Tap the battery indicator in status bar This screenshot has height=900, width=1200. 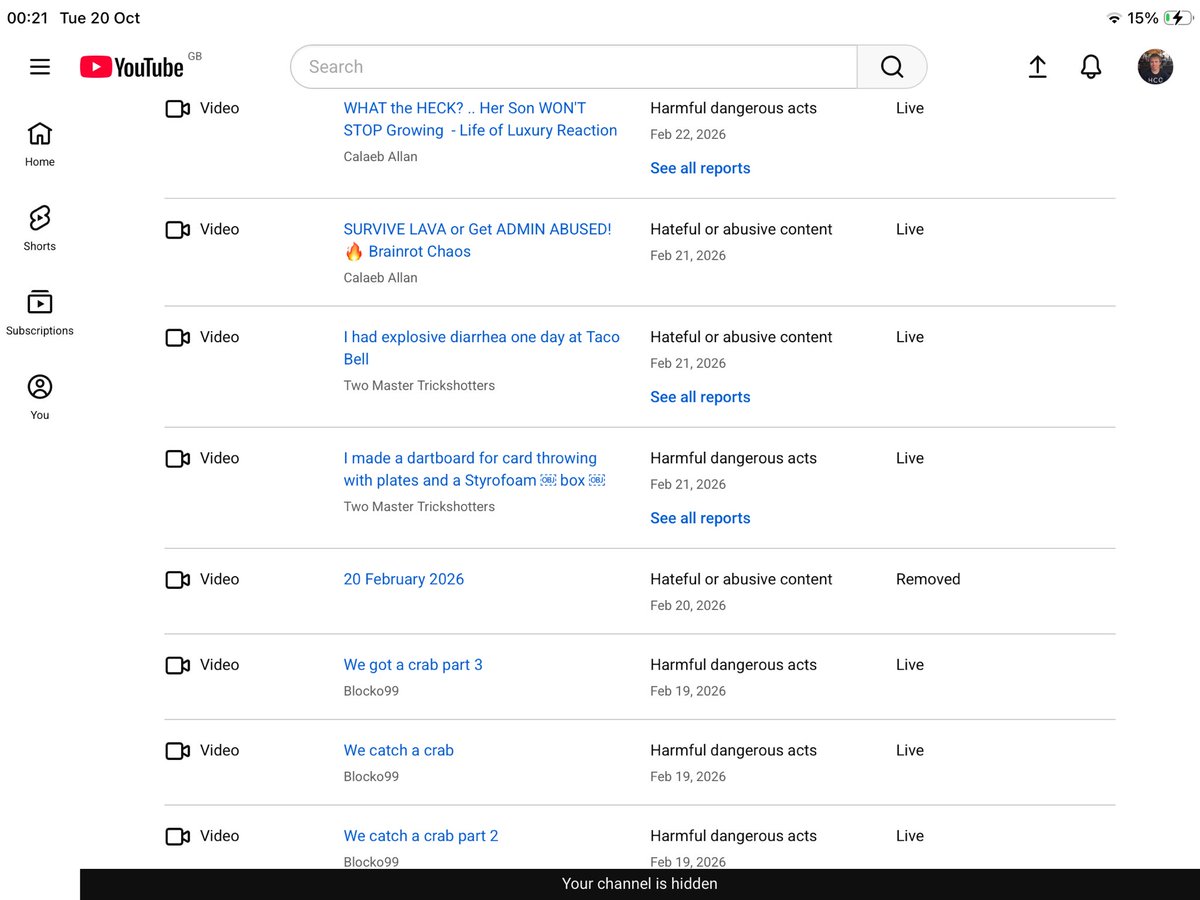[x=1177, y=18]
